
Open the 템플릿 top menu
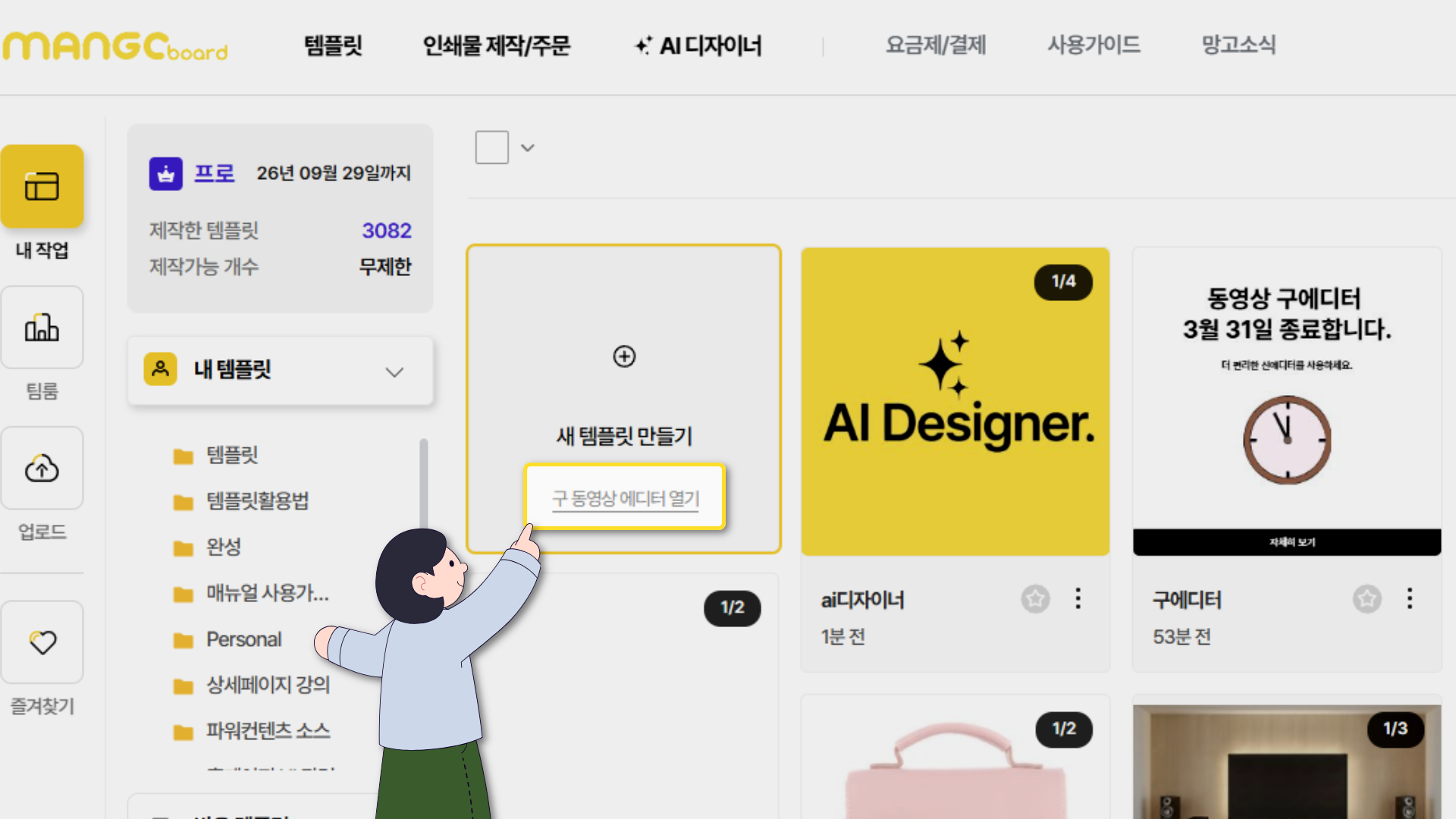coord(333,45)
